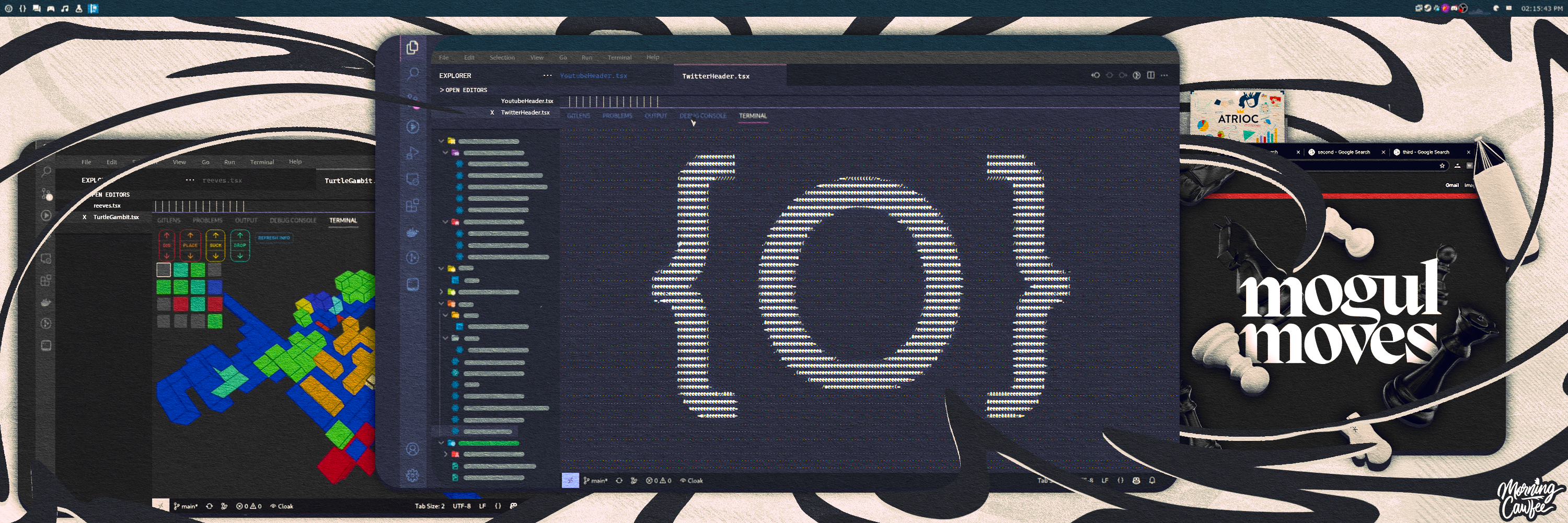Collapse purple folder in center explorer tree
1568x523 pixels.
click(445, 152)
